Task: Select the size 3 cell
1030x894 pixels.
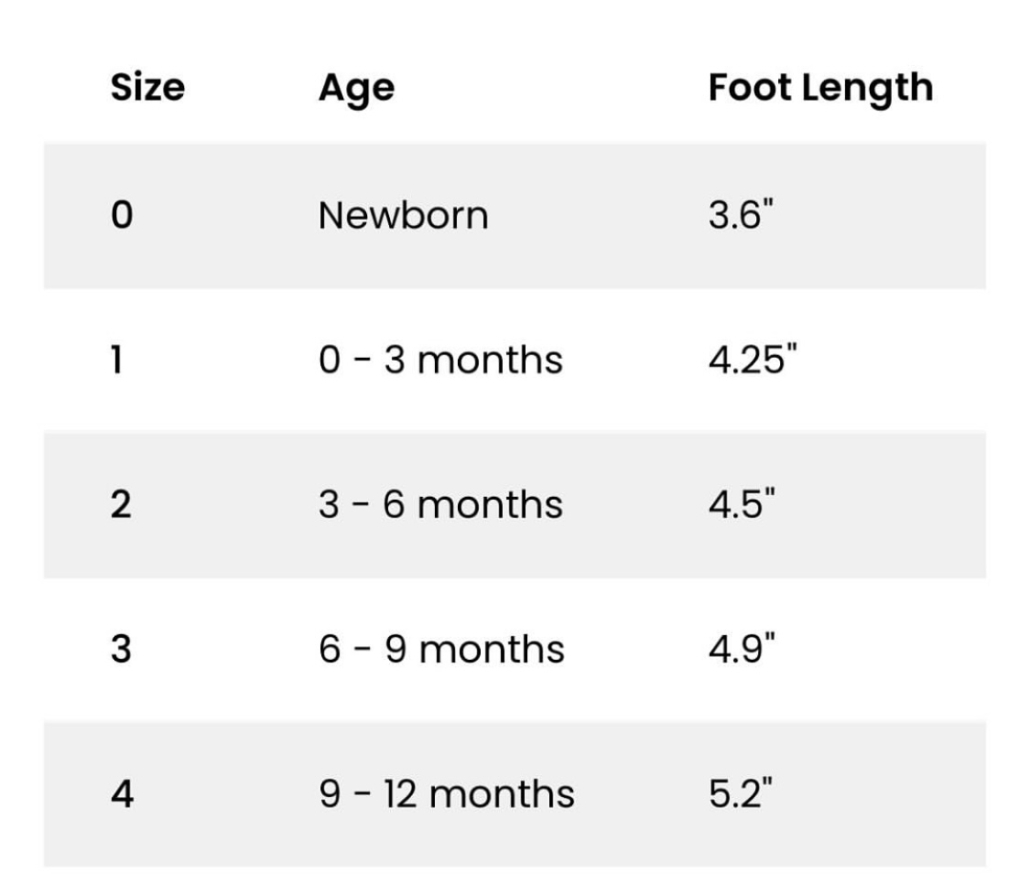Action: point(122,649)
